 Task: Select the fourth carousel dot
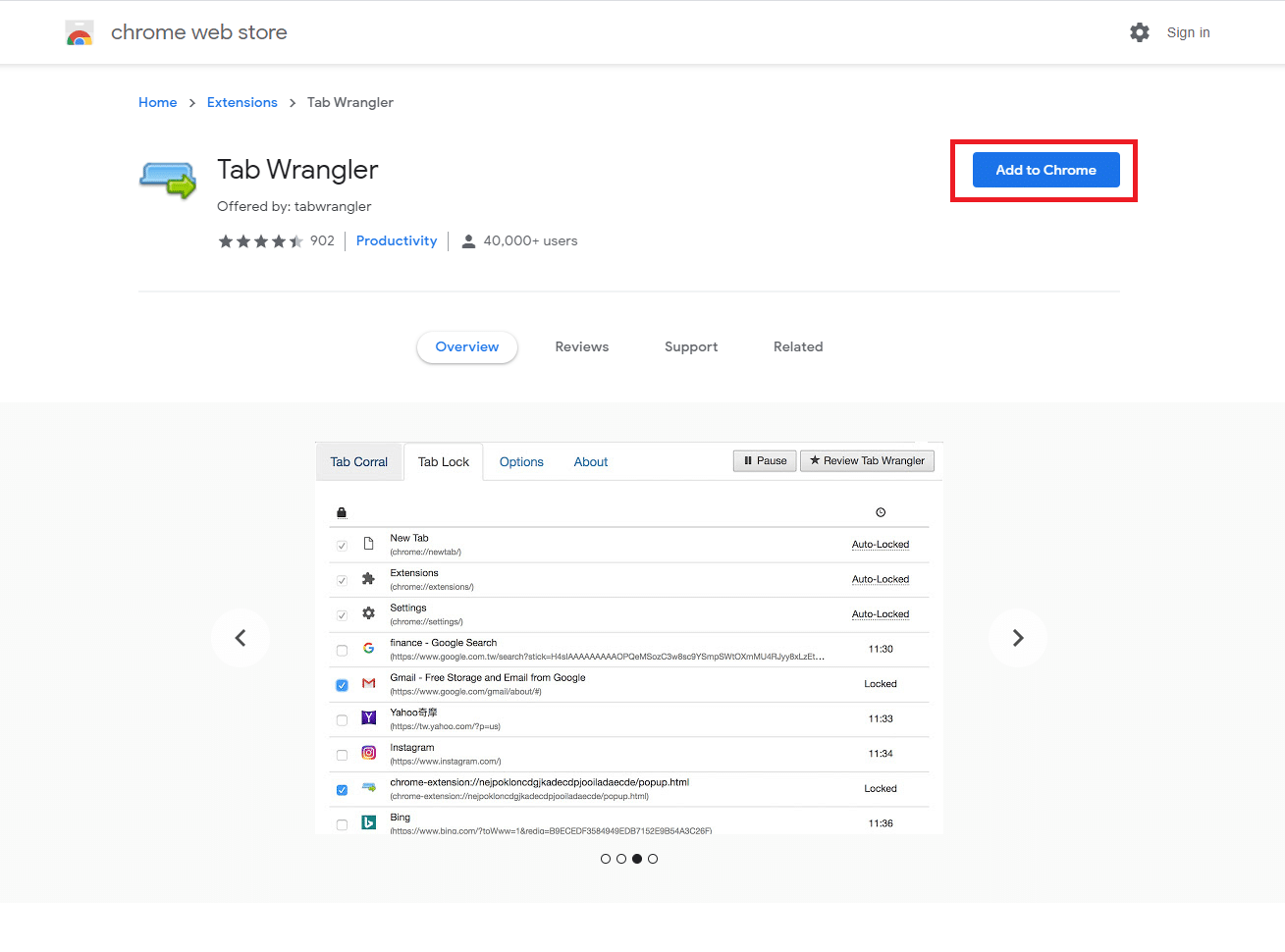pyautogui.click(x=653, y=859)
